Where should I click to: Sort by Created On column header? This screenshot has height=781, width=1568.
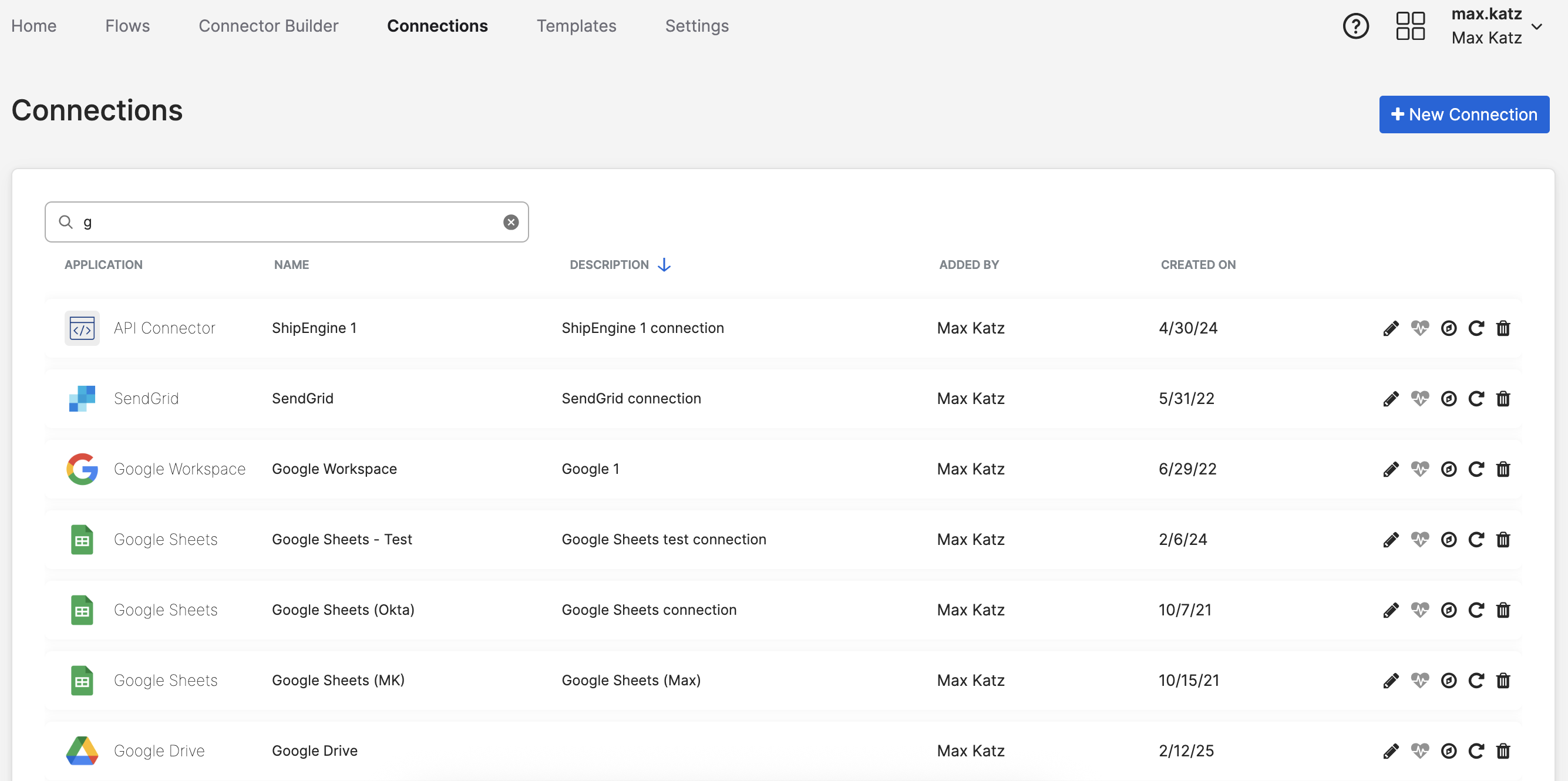1197,265
